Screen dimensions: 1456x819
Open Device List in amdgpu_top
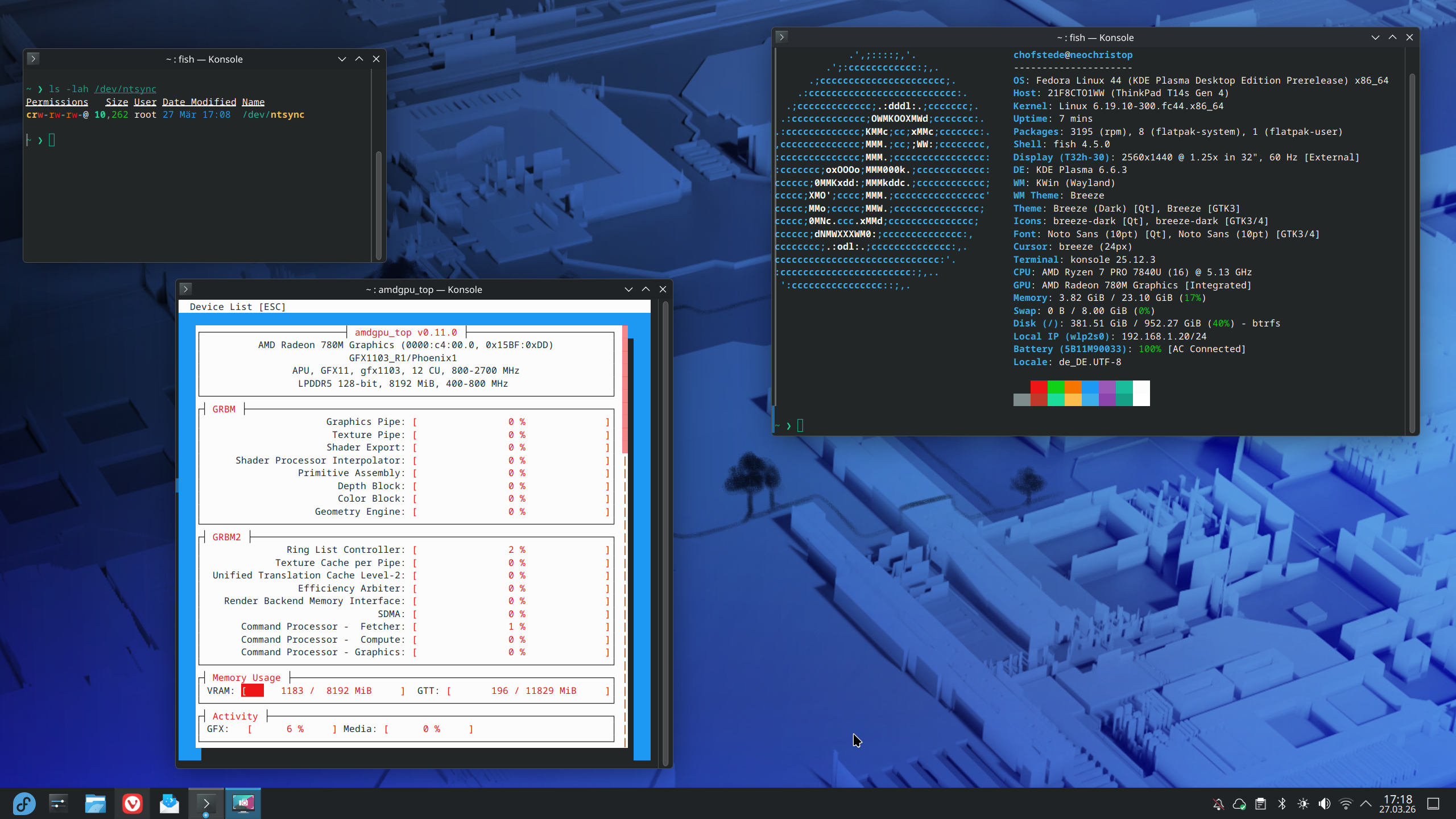(237, 307)
